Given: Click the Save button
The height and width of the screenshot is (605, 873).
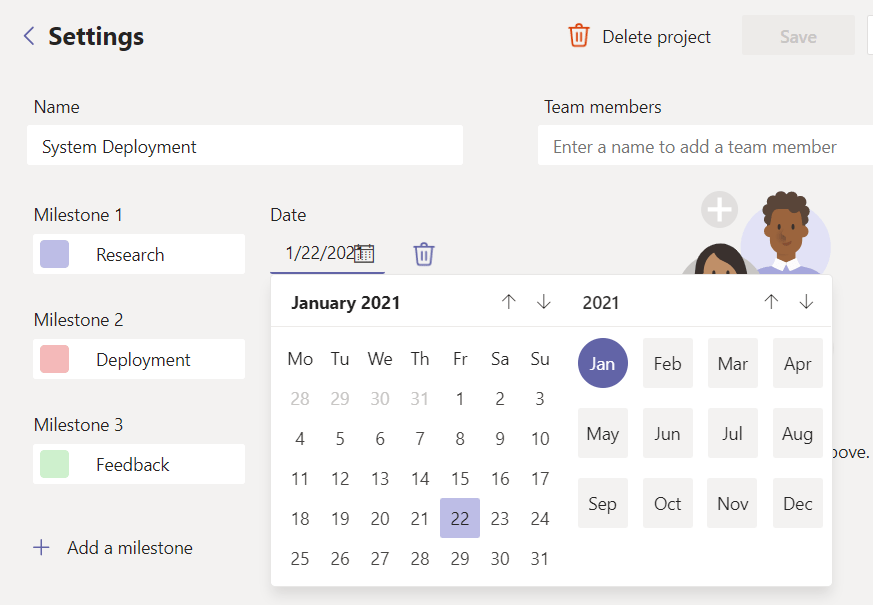Looking at the screenshot, I should coord(798,37).
